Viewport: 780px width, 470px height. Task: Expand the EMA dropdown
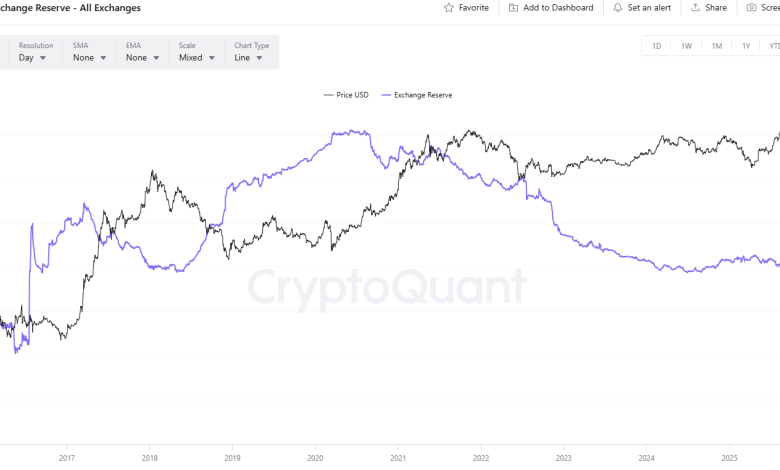[141, 58]
